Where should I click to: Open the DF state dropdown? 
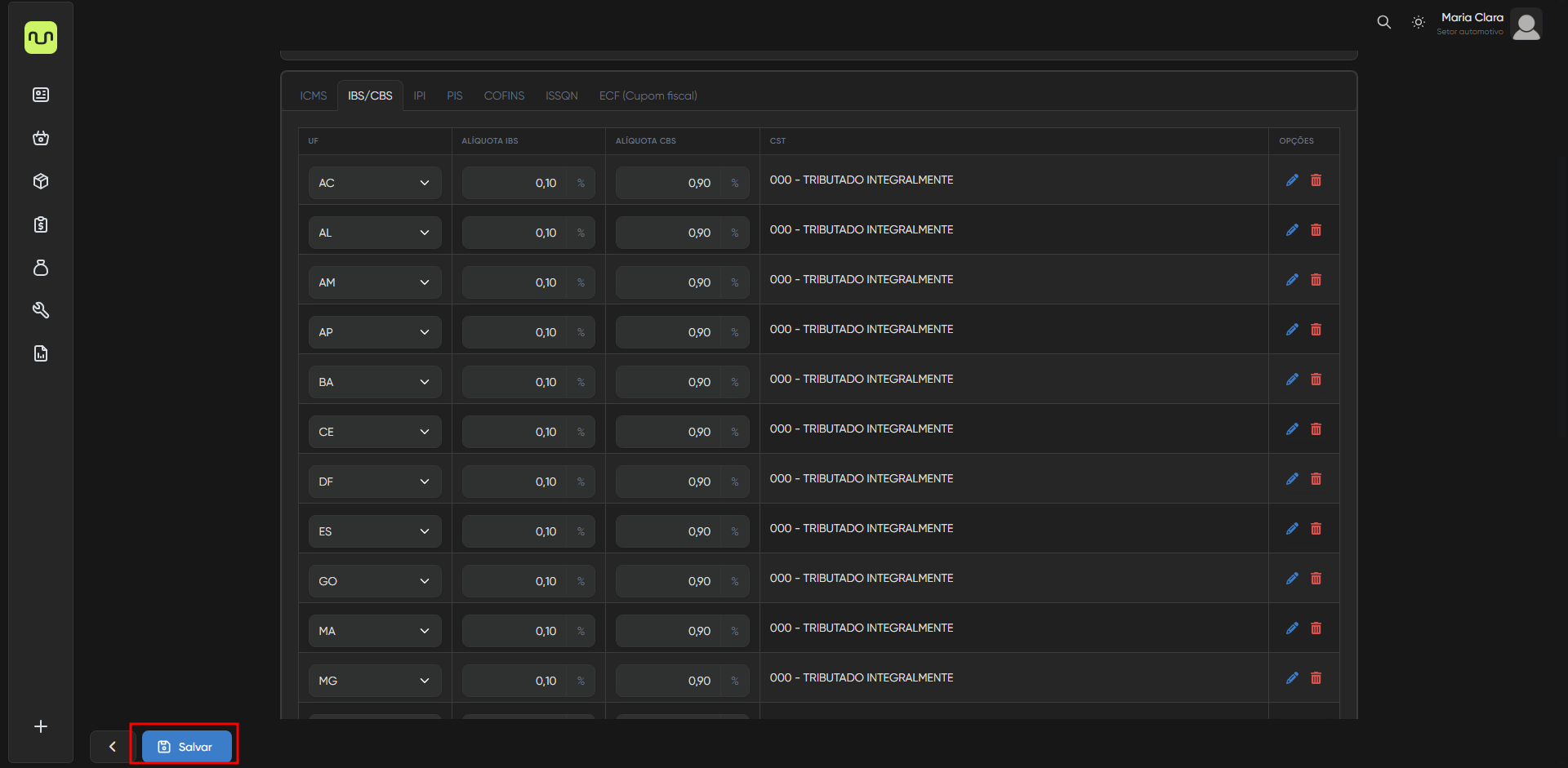coord(375,482)
